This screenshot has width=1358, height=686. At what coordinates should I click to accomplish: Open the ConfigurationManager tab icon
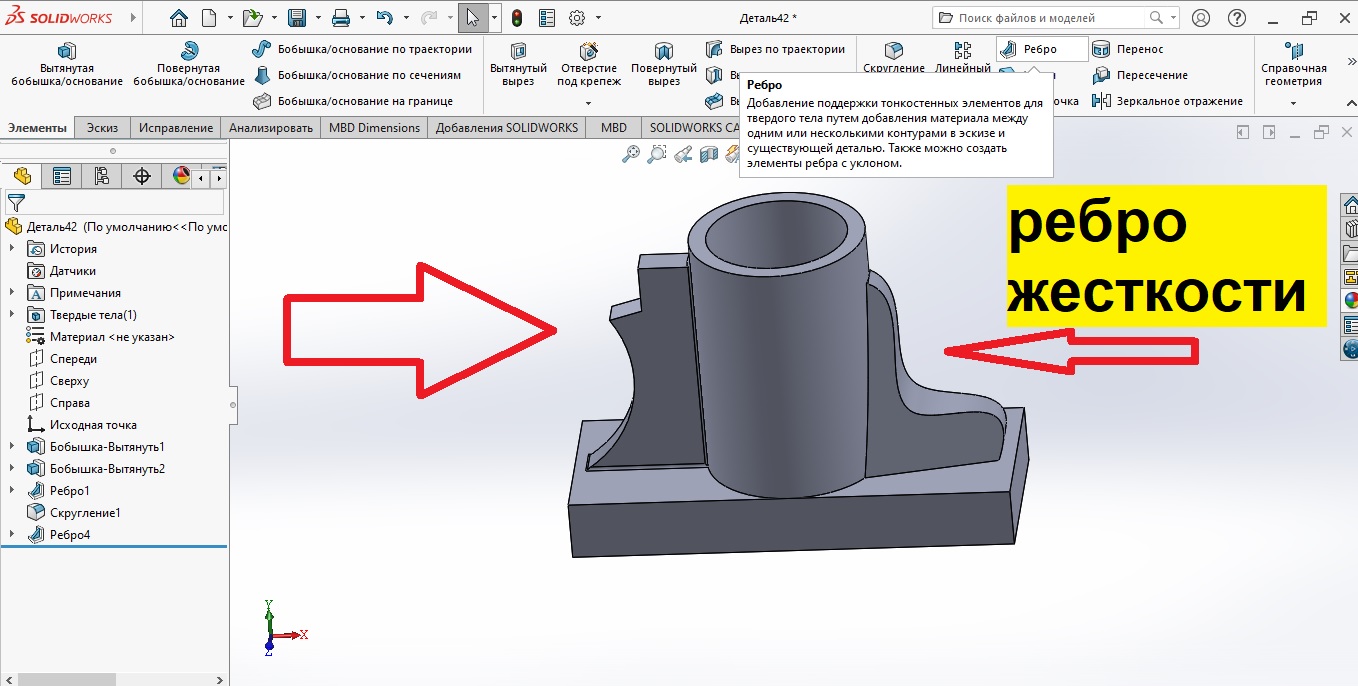[x=102, y=177]
